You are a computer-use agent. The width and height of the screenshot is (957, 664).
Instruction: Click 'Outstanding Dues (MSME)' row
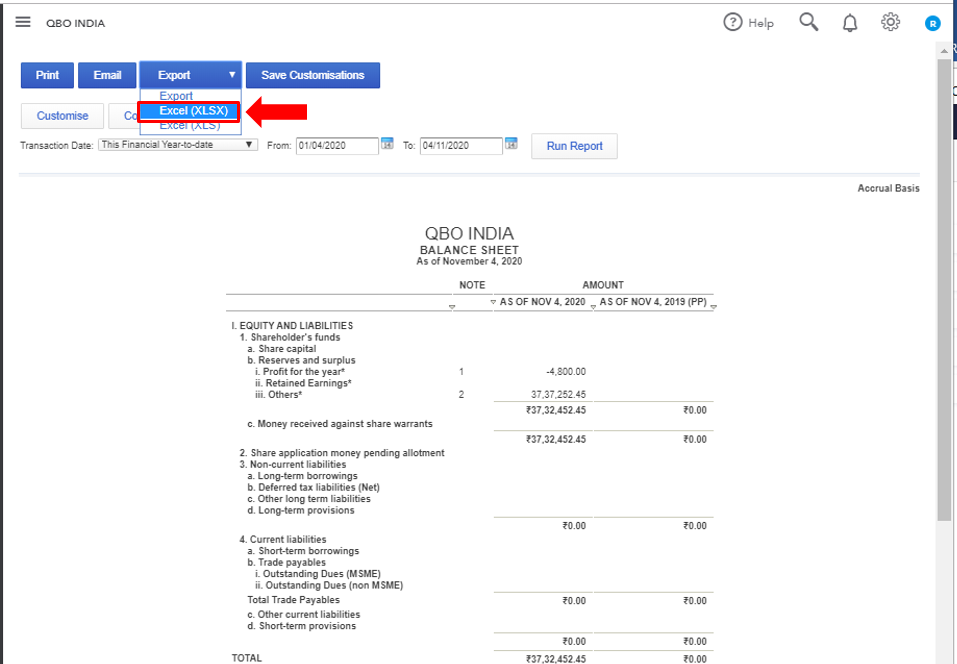pos(317,574)
